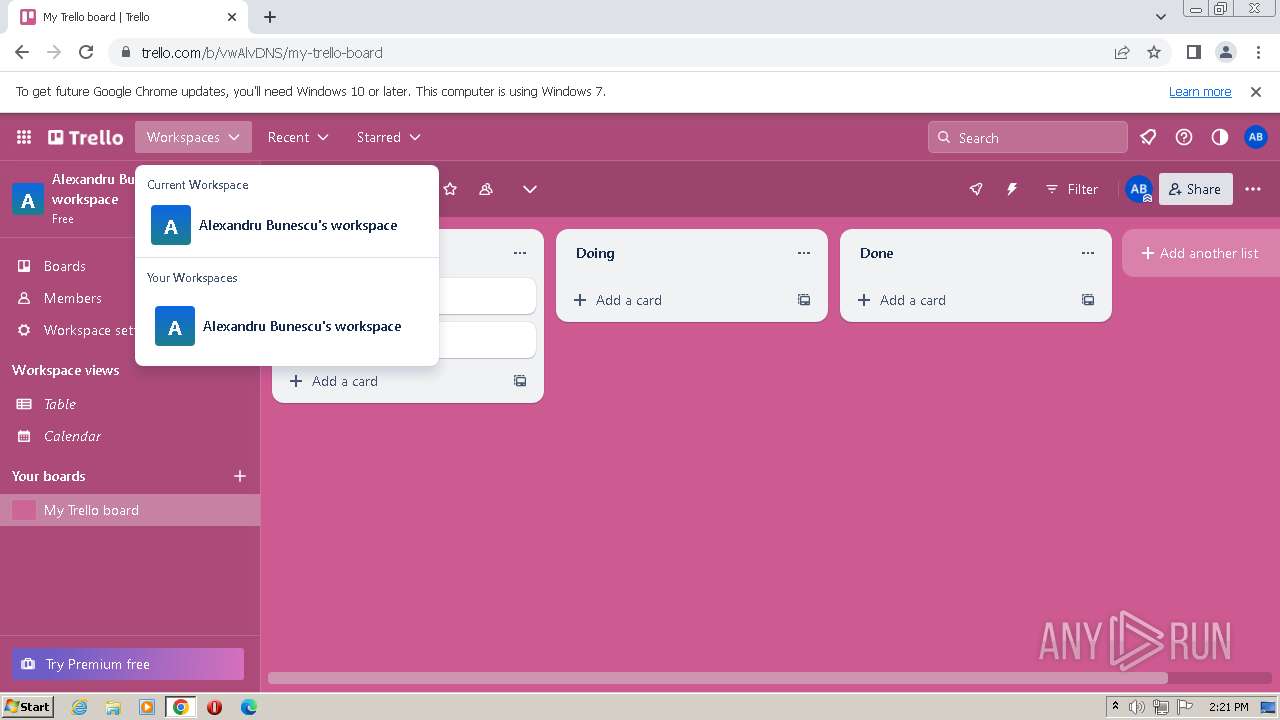Open Chrome side panel icon
The height and width of the screenshot is (720, 1280).
click(1193, 52)
